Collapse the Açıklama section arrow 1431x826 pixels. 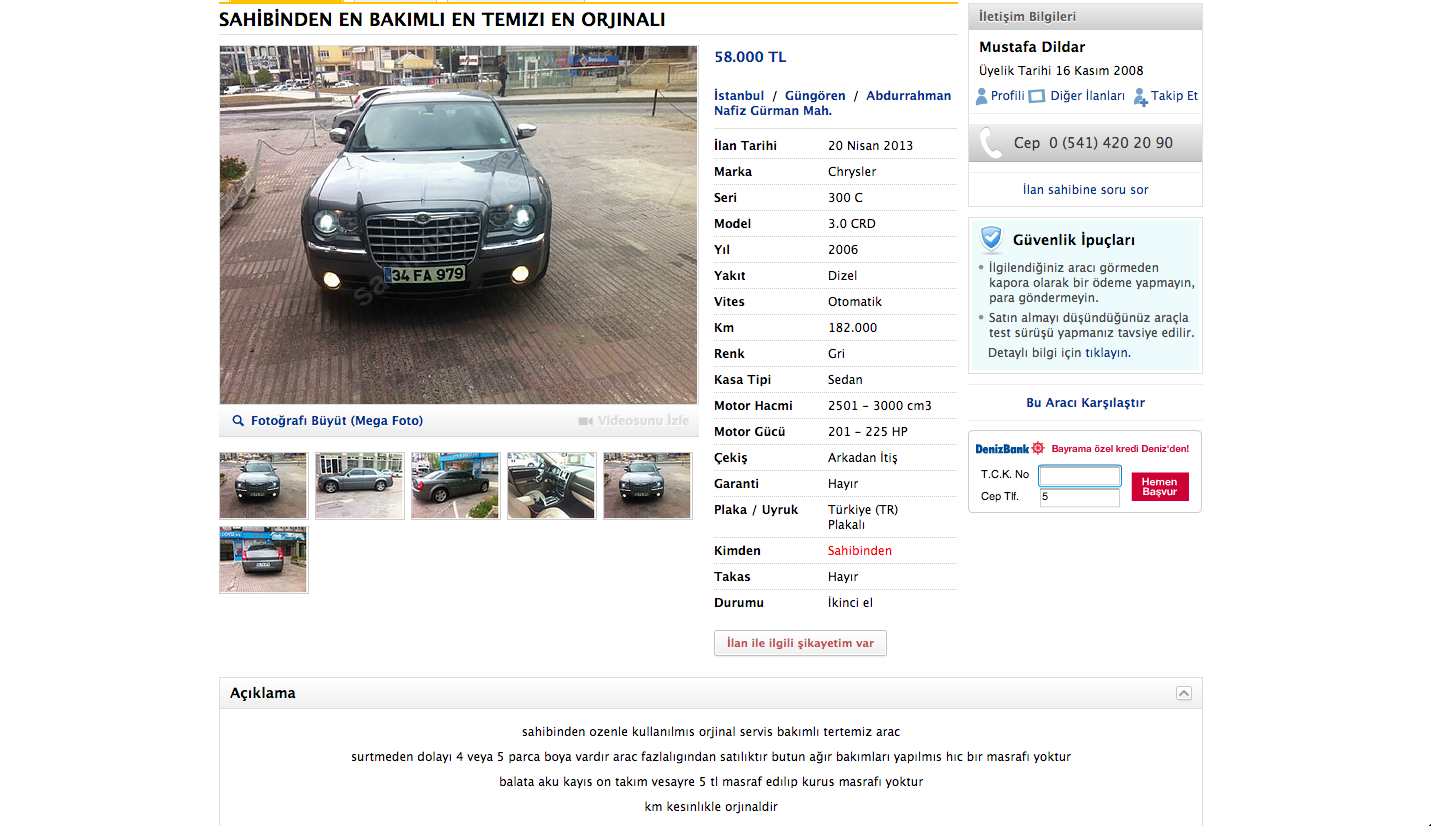pyautogui.click(x=1183, y=693)
